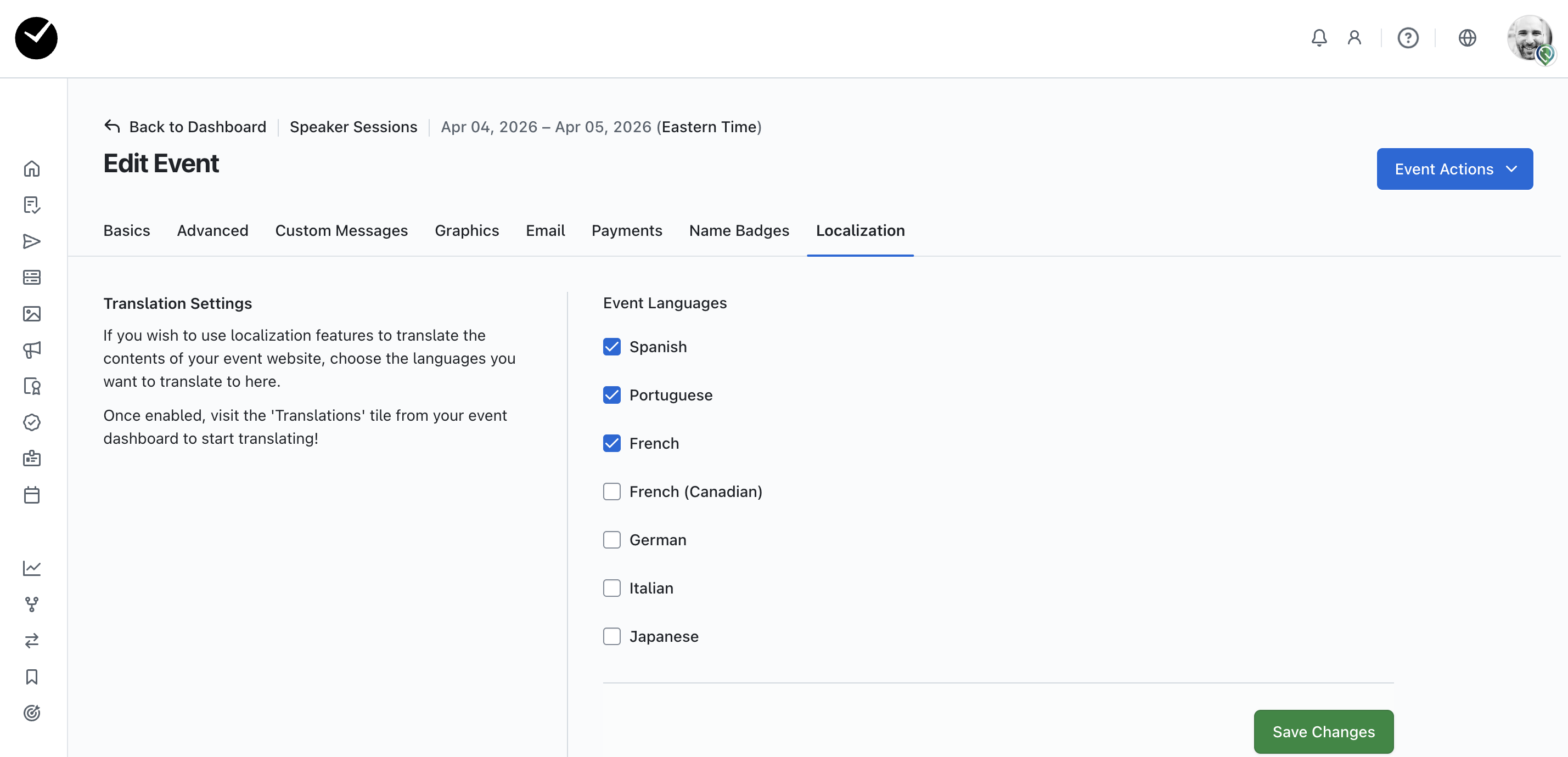The image size is (1568, 757).
Task: Switch to the Payments tab
Action: (x=626, y=230)
